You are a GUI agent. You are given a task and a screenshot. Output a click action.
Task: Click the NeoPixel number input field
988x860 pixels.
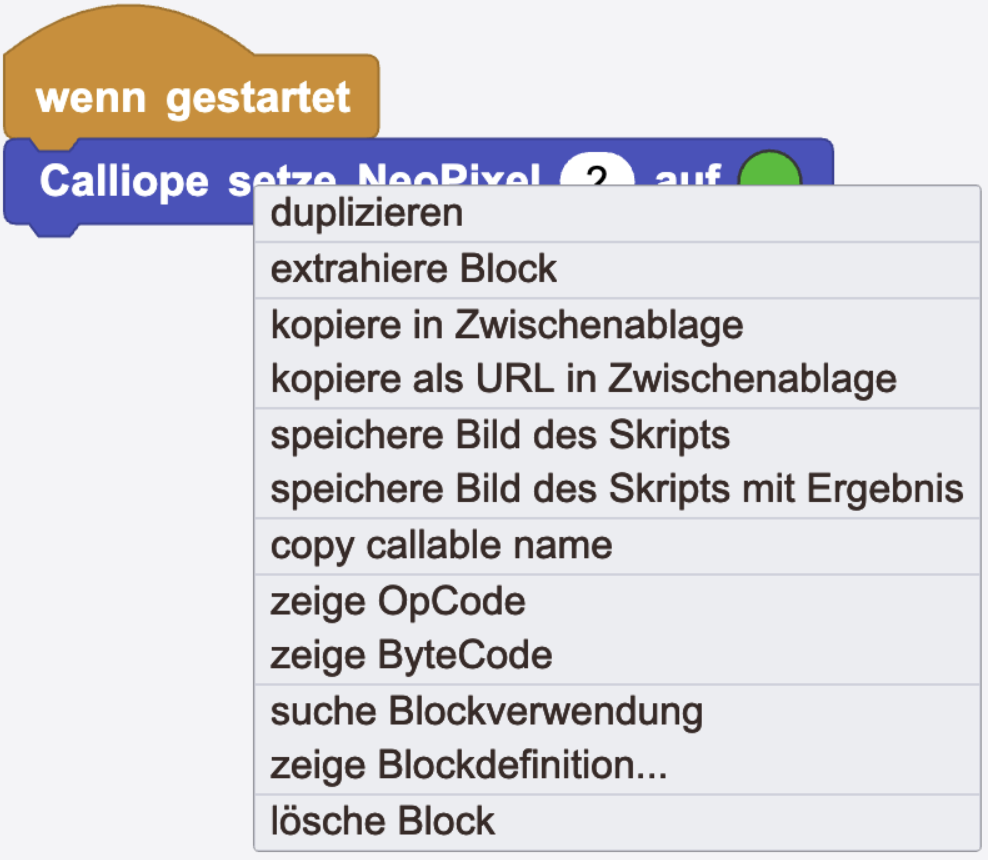click(597, 176)
